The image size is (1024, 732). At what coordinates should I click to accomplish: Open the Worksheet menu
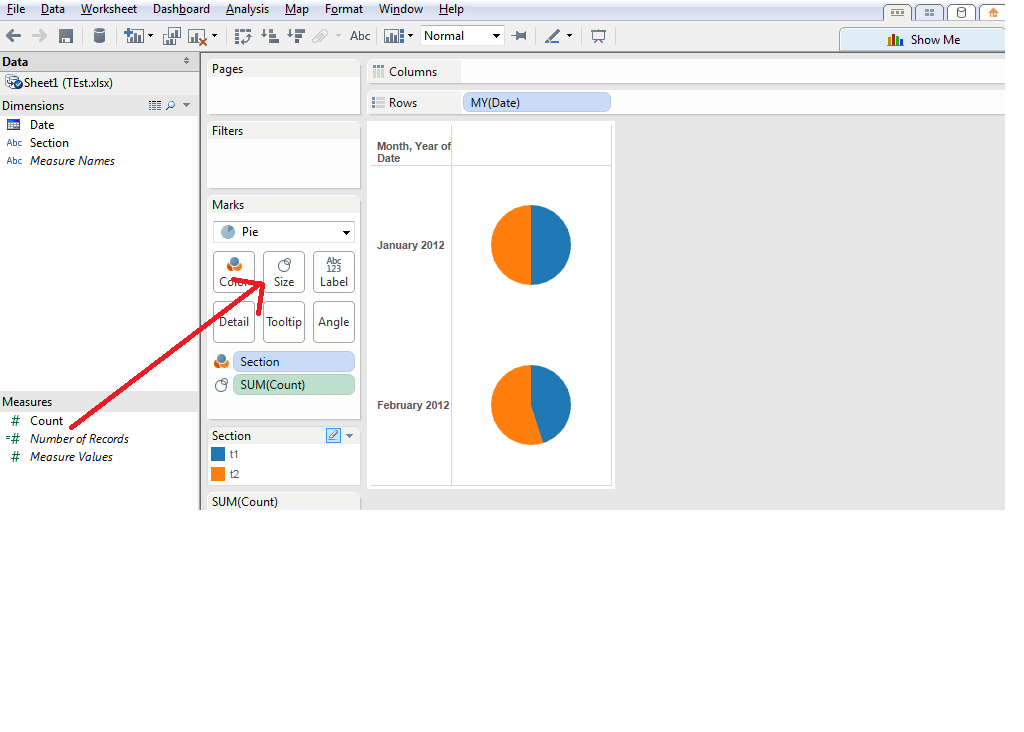(108, 9)
